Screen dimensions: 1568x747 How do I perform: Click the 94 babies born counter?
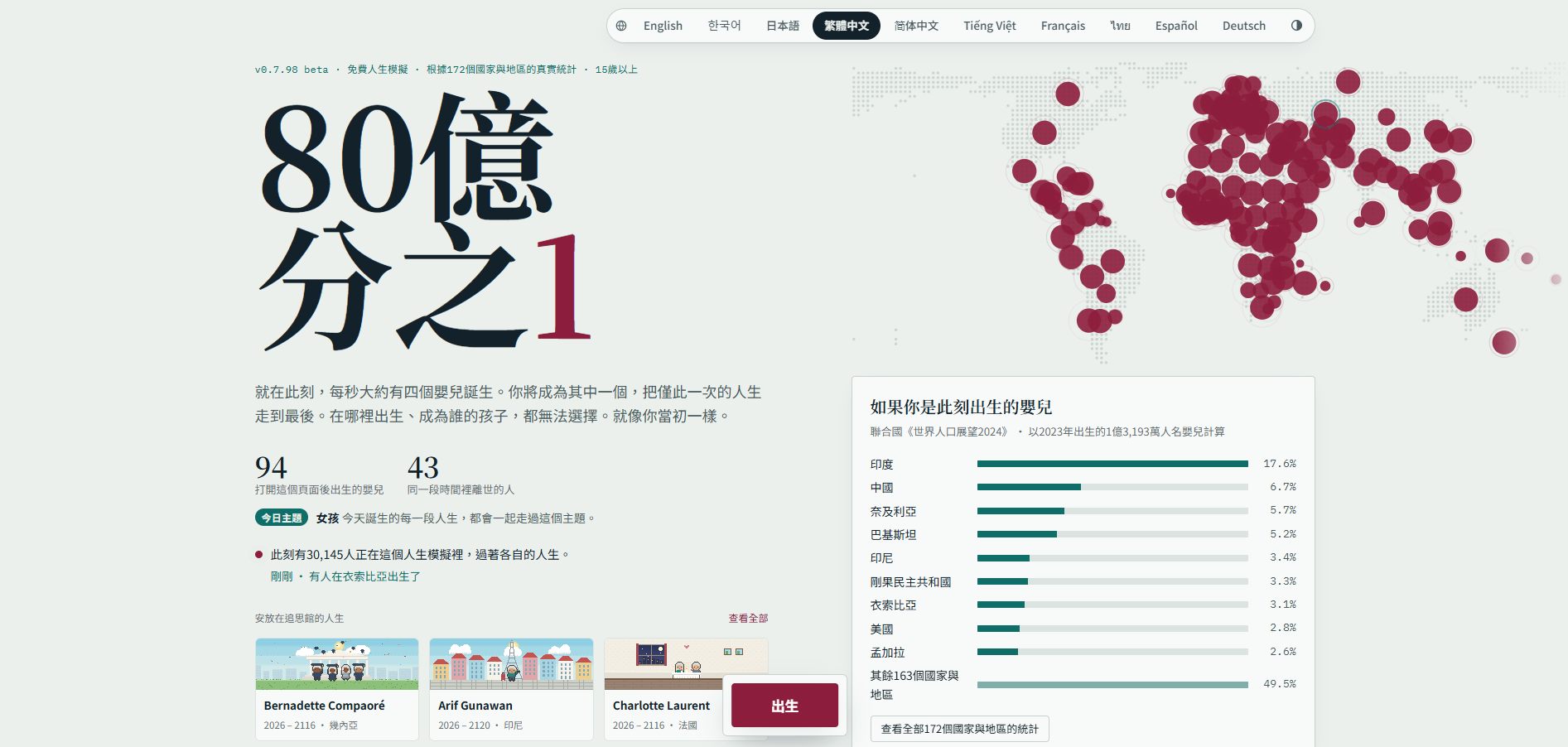click(x=271, y=468)
